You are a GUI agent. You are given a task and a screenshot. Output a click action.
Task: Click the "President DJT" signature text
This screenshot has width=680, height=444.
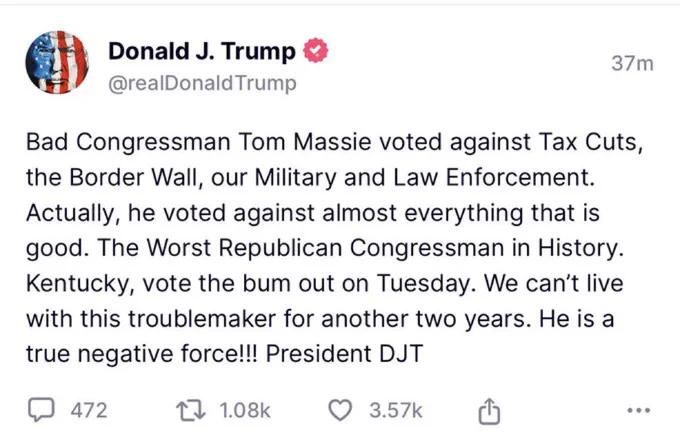pos(344,353)
